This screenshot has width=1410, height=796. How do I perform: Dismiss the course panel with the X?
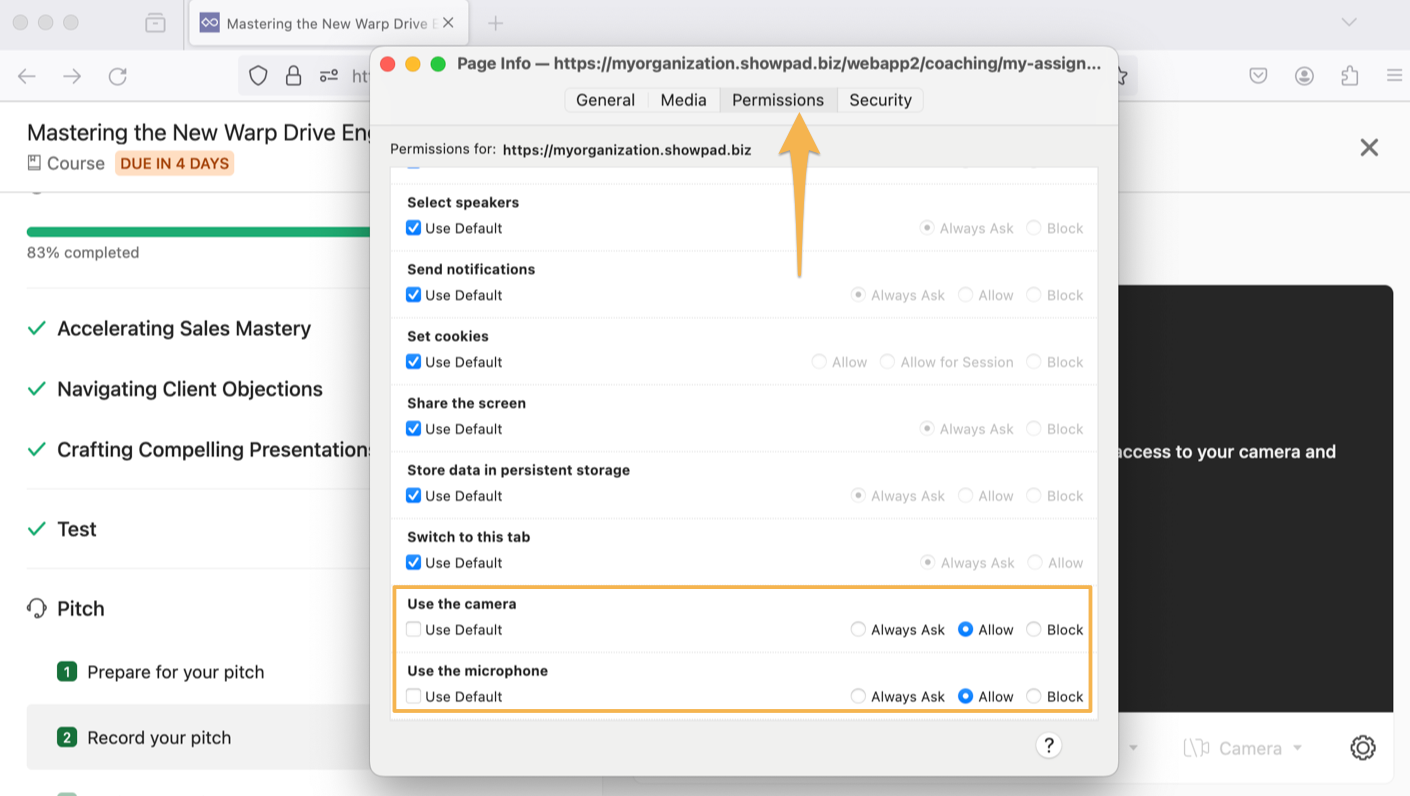(1369, 147)
